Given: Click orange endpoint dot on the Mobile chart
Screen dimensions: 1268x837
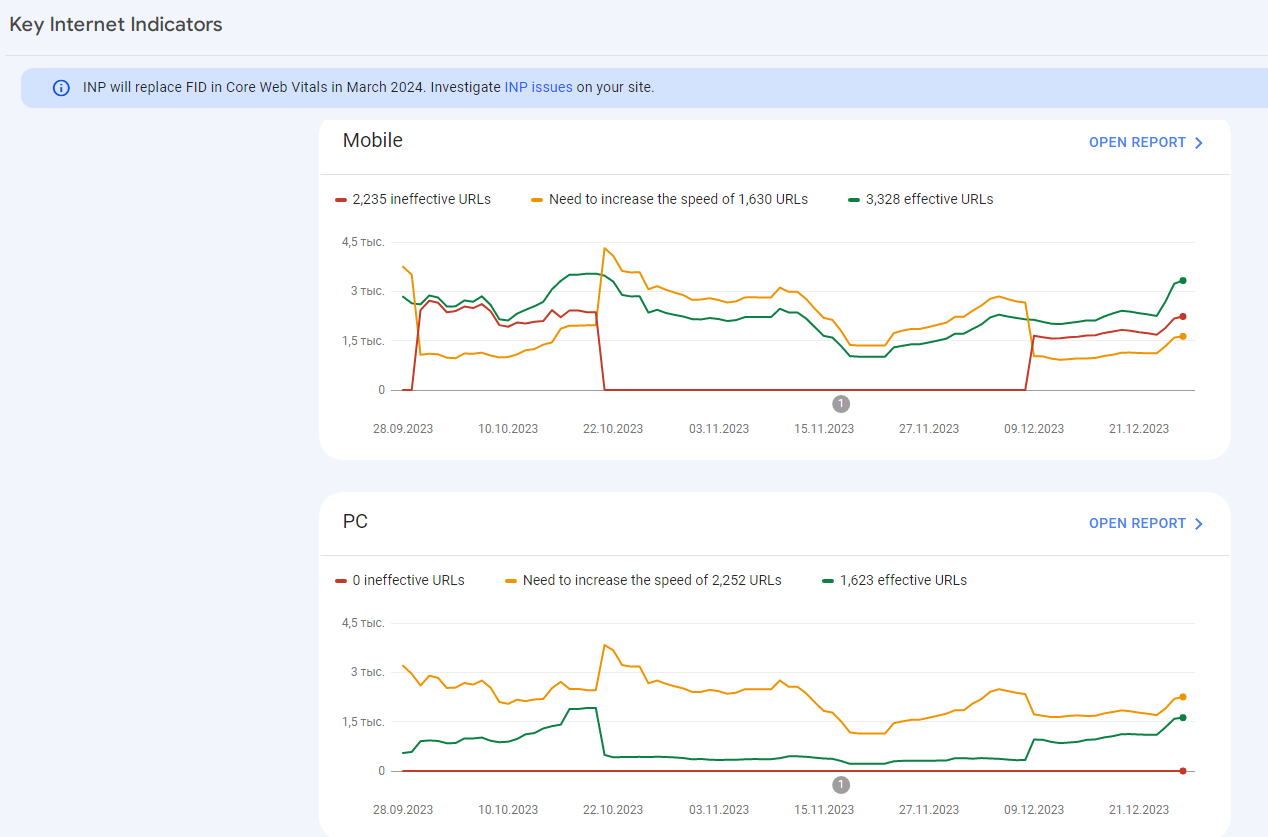Looking at the screenshot, I should click(x=1183, y=336).
